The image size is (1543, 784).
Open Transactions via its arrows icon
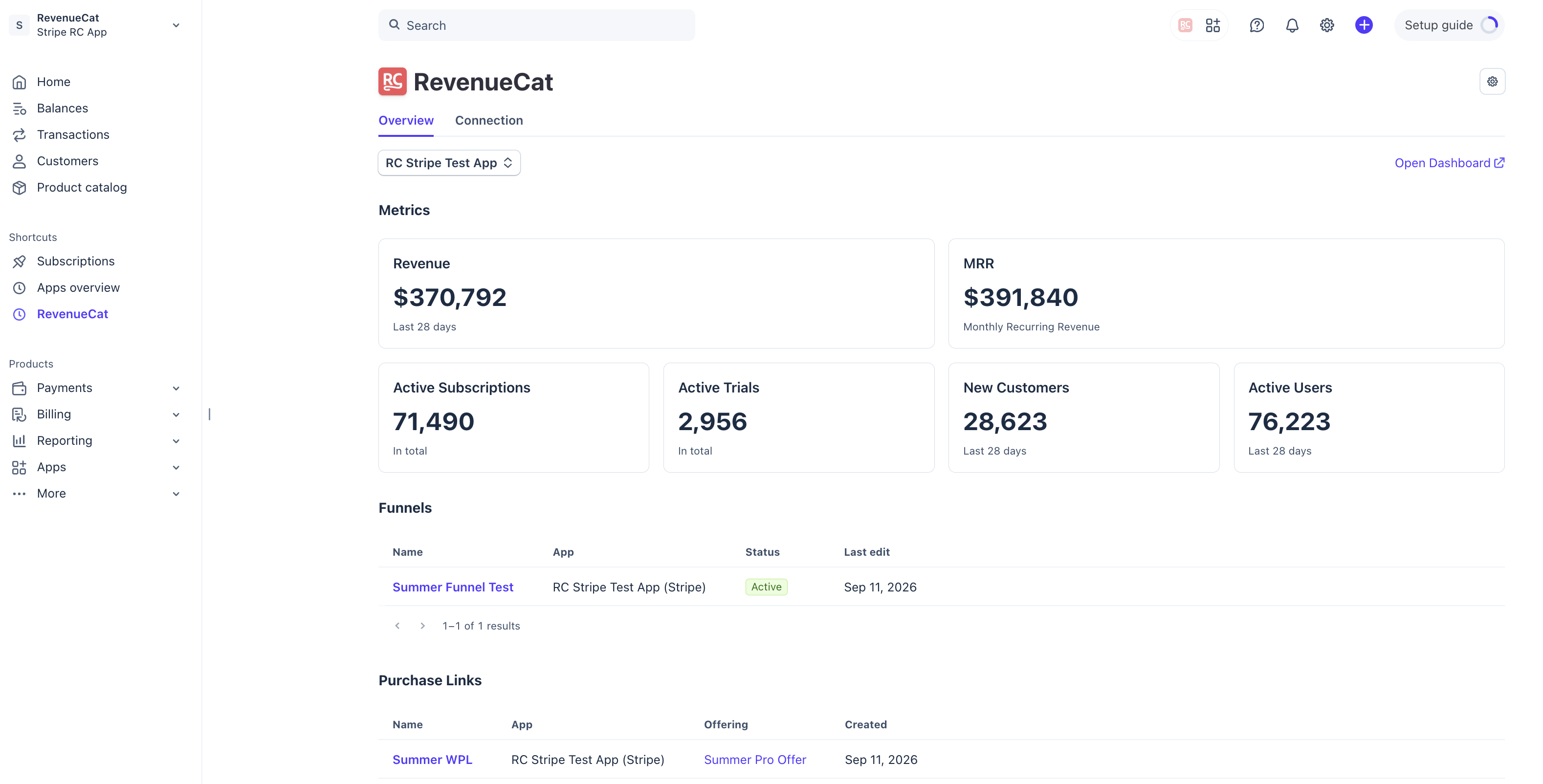pyautogui.click(x=19, y=135)
